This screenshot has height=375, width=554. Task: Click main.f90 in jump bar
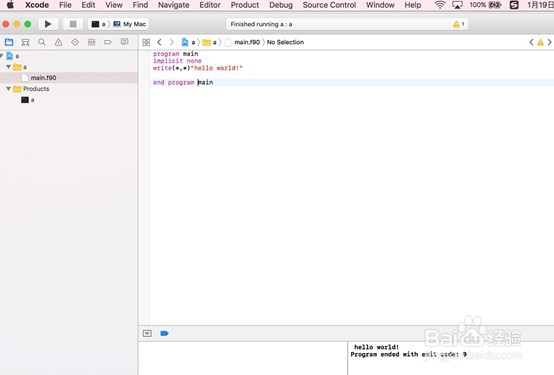(x=242, y=42)
